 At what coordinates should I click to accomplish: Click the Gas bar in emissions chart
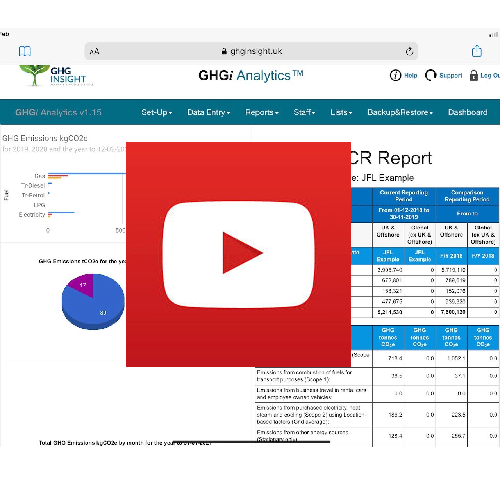pos(87,175)
